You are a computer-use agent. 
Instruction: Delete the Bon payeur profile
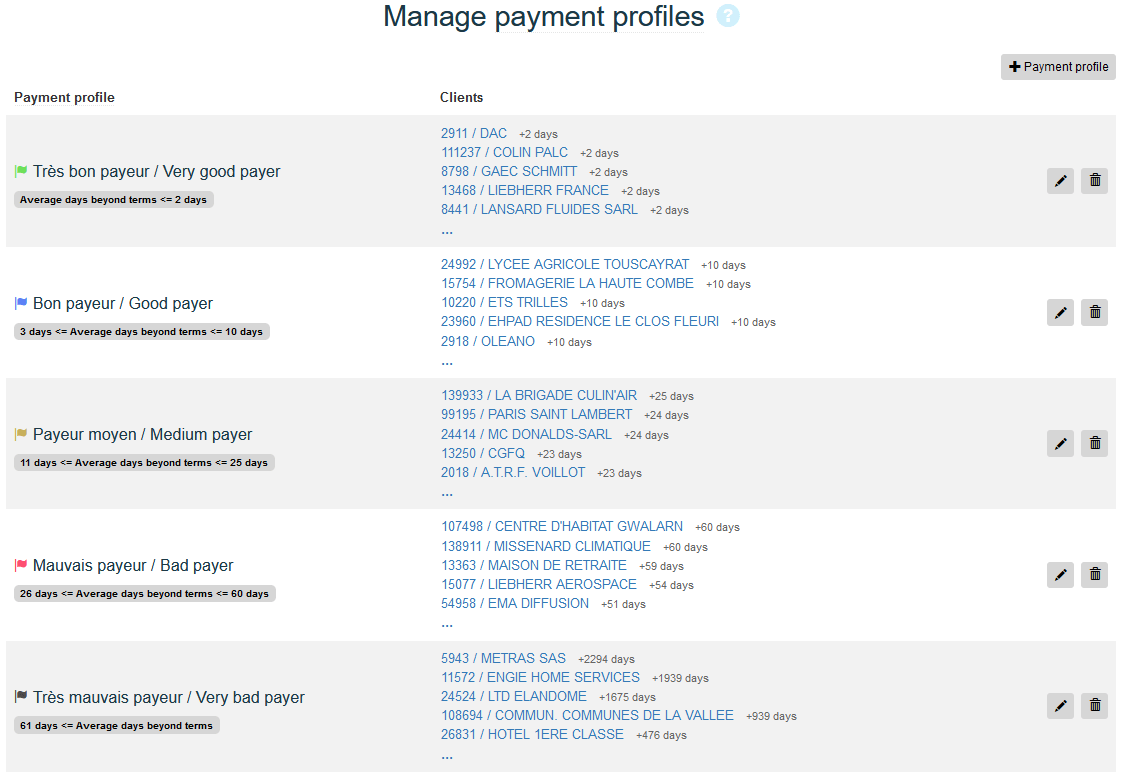pyautogui.click(x=1094, y=313)
